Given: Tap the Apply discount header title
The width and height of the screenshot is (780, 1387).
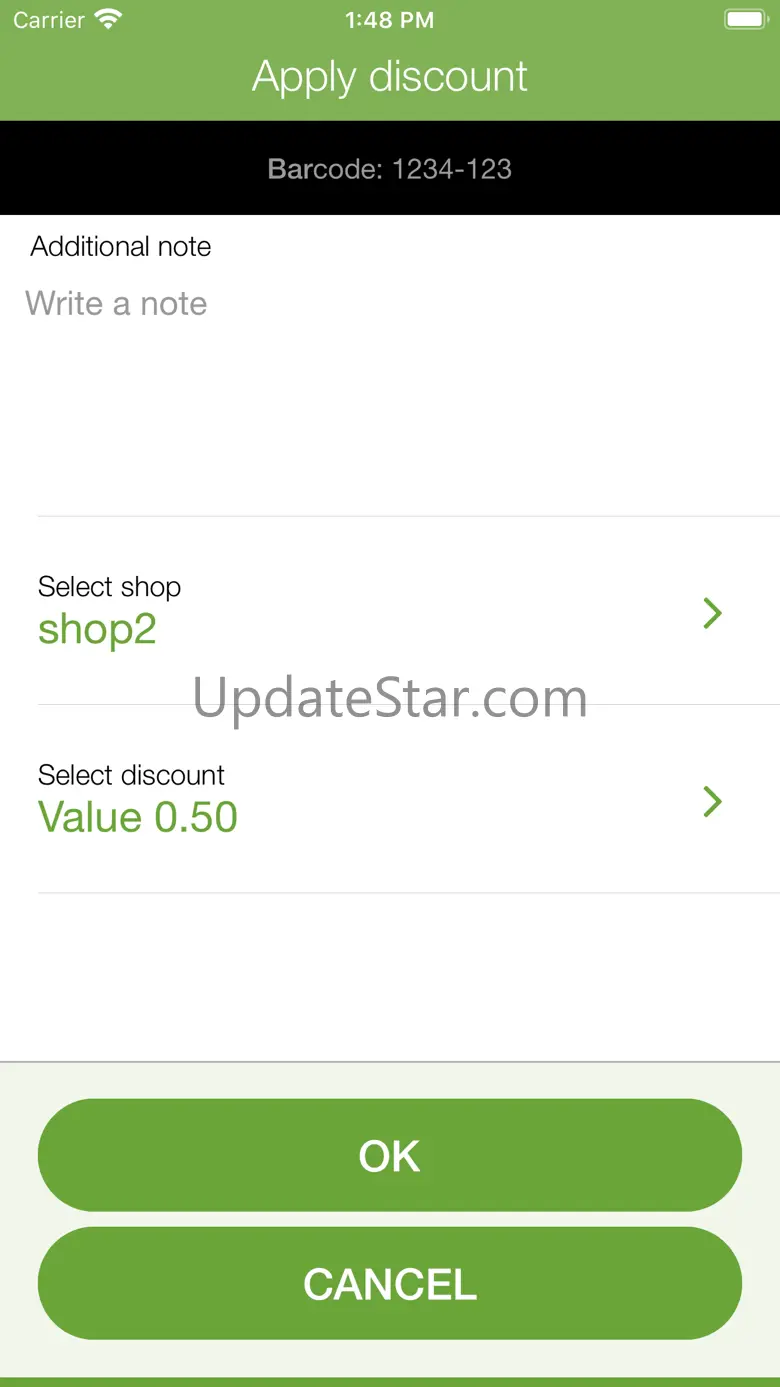Looking at the screenshot, I should [x=390, y=77].
